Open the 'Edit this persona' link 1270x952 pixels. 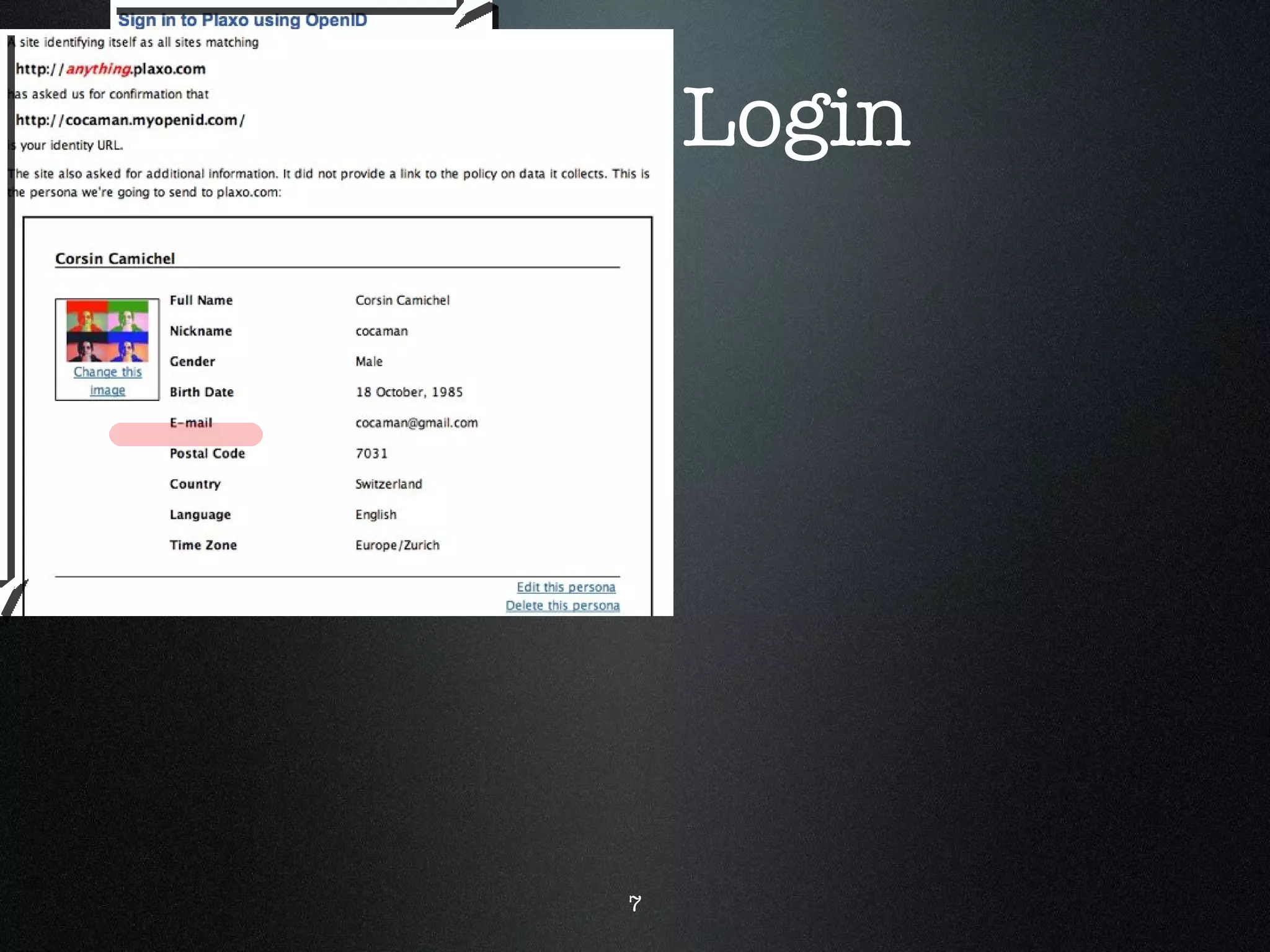tap(566, 587)
